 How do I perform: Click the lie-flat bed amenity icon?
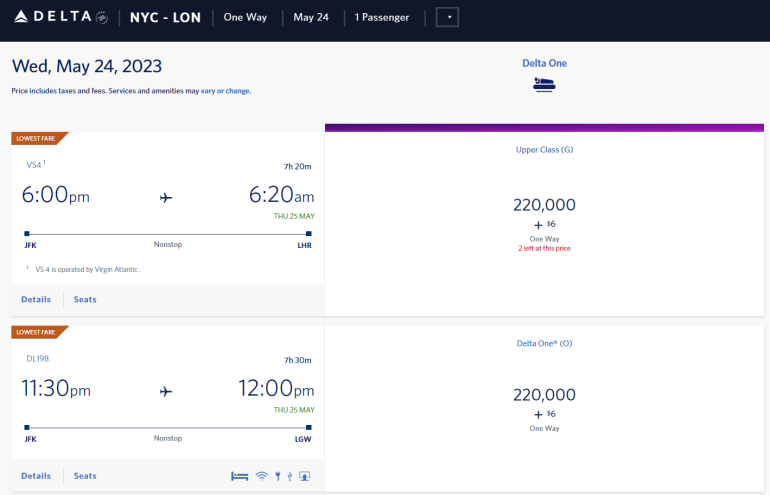[239, 476]
